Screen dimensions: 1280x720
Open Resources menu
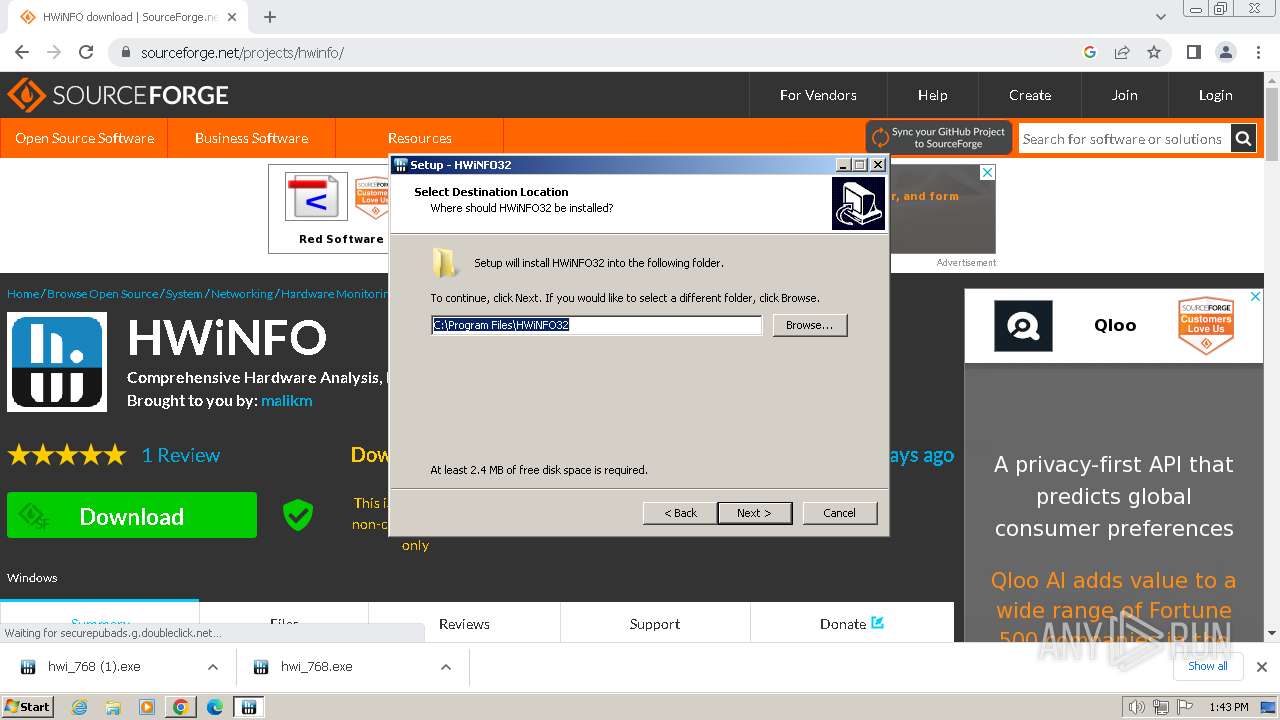(x=420, y=138)
